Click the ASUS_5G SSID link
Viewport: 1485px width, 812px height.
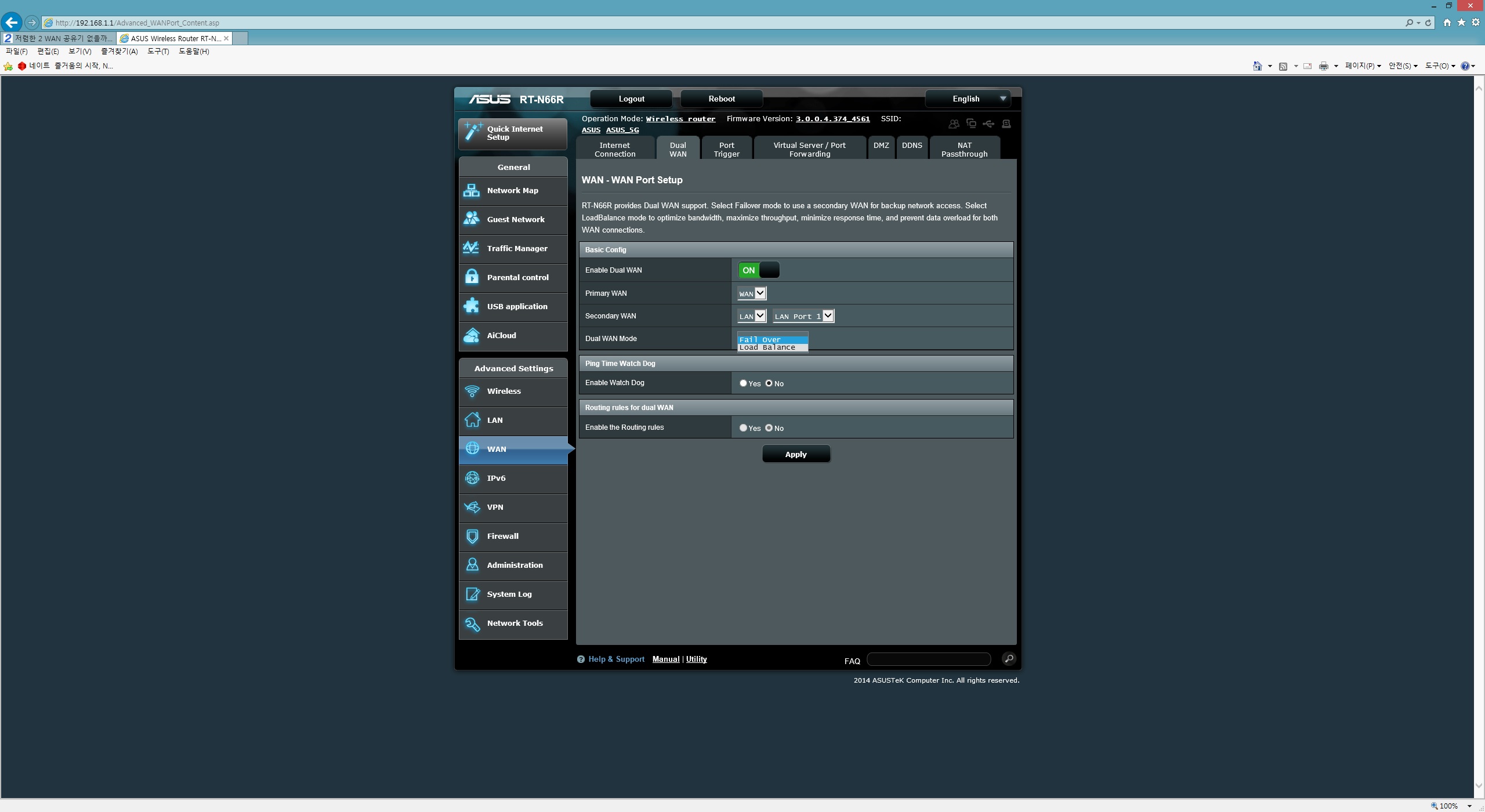click(622, 130)
